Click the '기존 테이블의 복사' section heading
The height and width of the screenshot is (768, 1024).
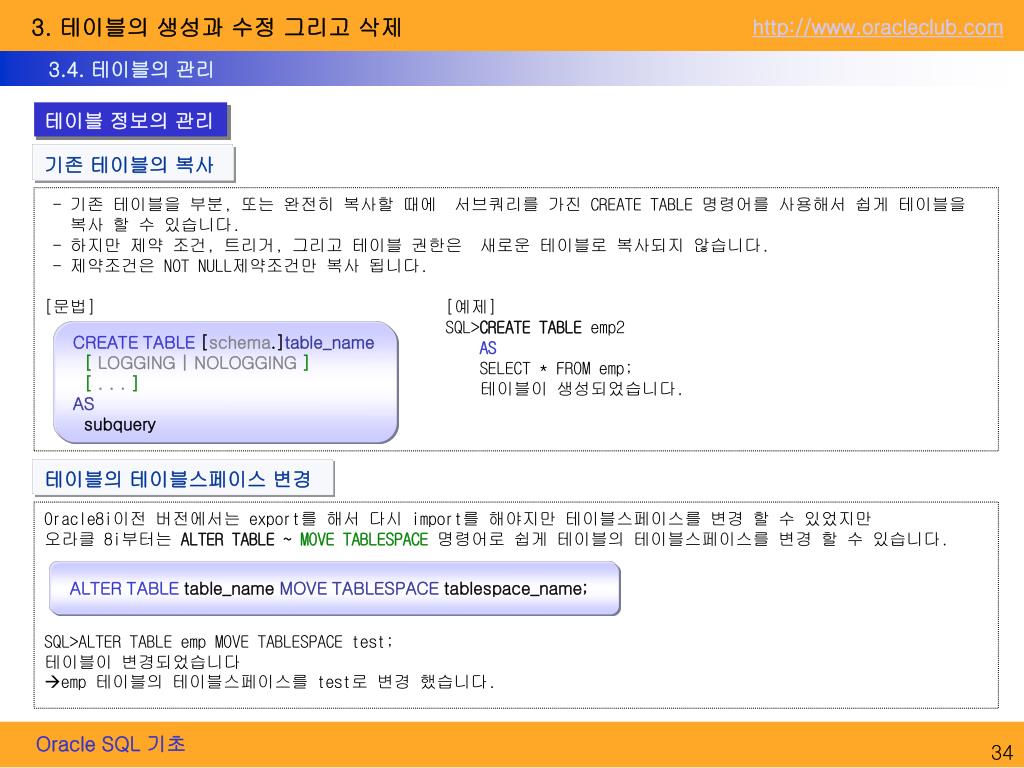coord(133,164)
